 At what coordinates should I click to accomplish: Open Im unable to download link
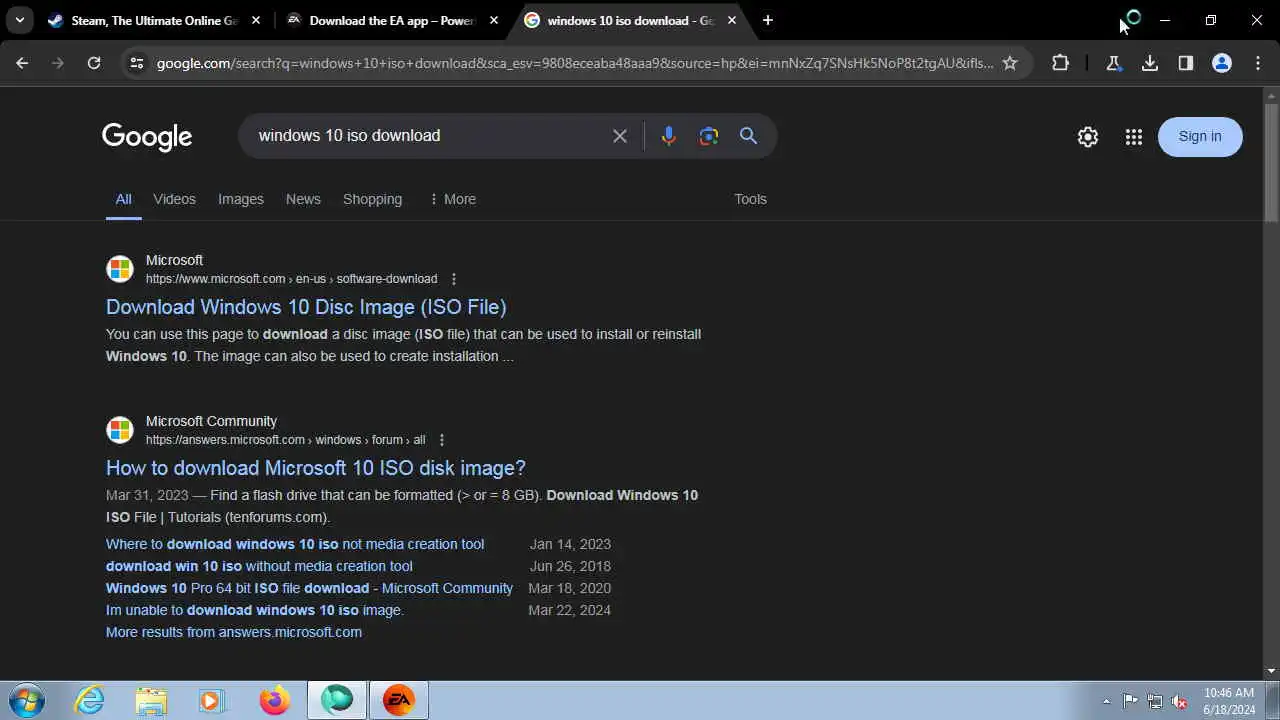click(255, 610)
